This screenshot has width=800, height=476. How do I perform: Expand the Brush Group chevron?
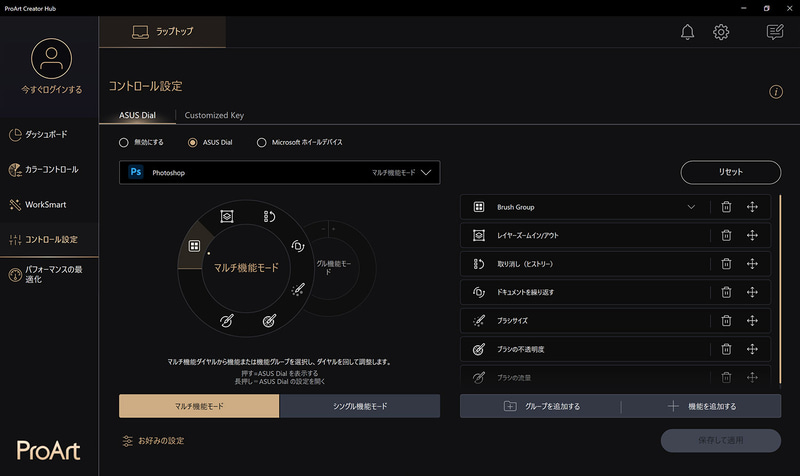(x=691, y=207)
